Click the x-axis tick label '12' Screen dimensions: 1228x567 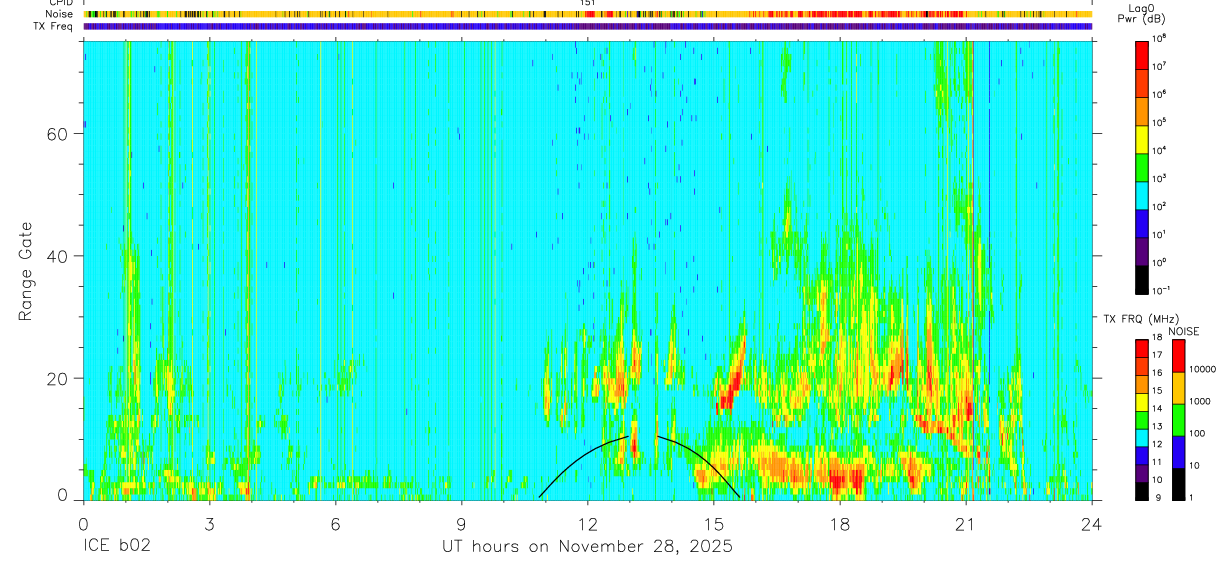coord(588,523)
